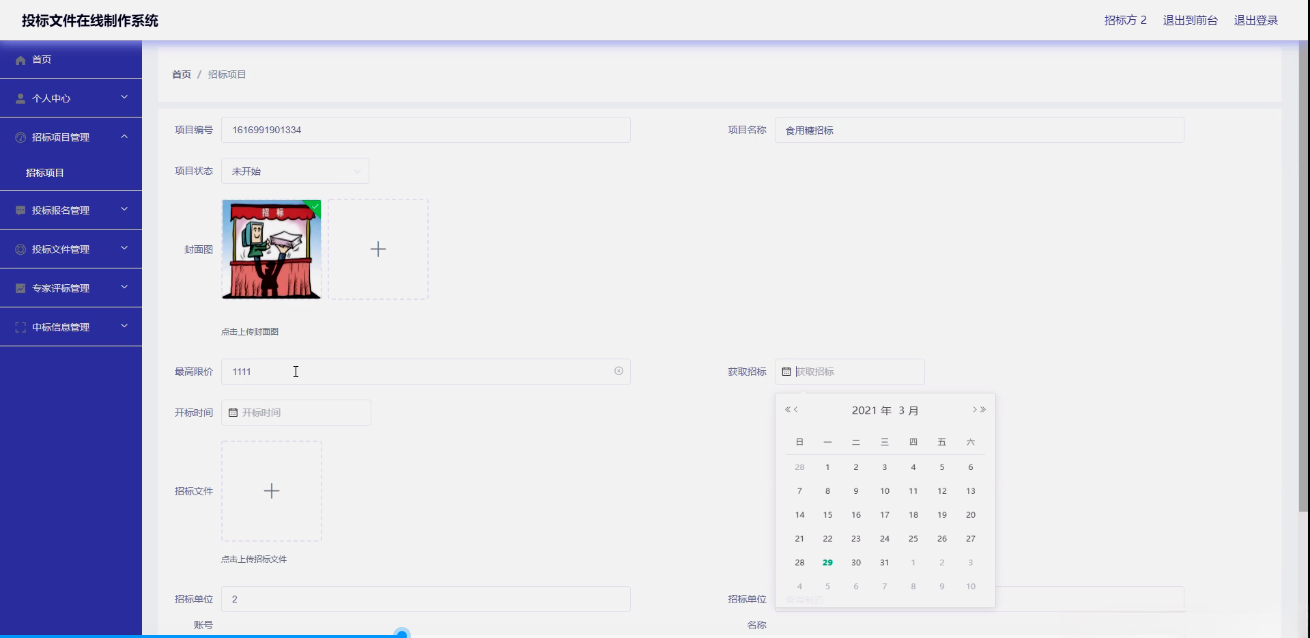The width and height of the screenshot is (1310, 638).
Task: Click the 投标文件管理 sidebar icon
Action: 22,249
